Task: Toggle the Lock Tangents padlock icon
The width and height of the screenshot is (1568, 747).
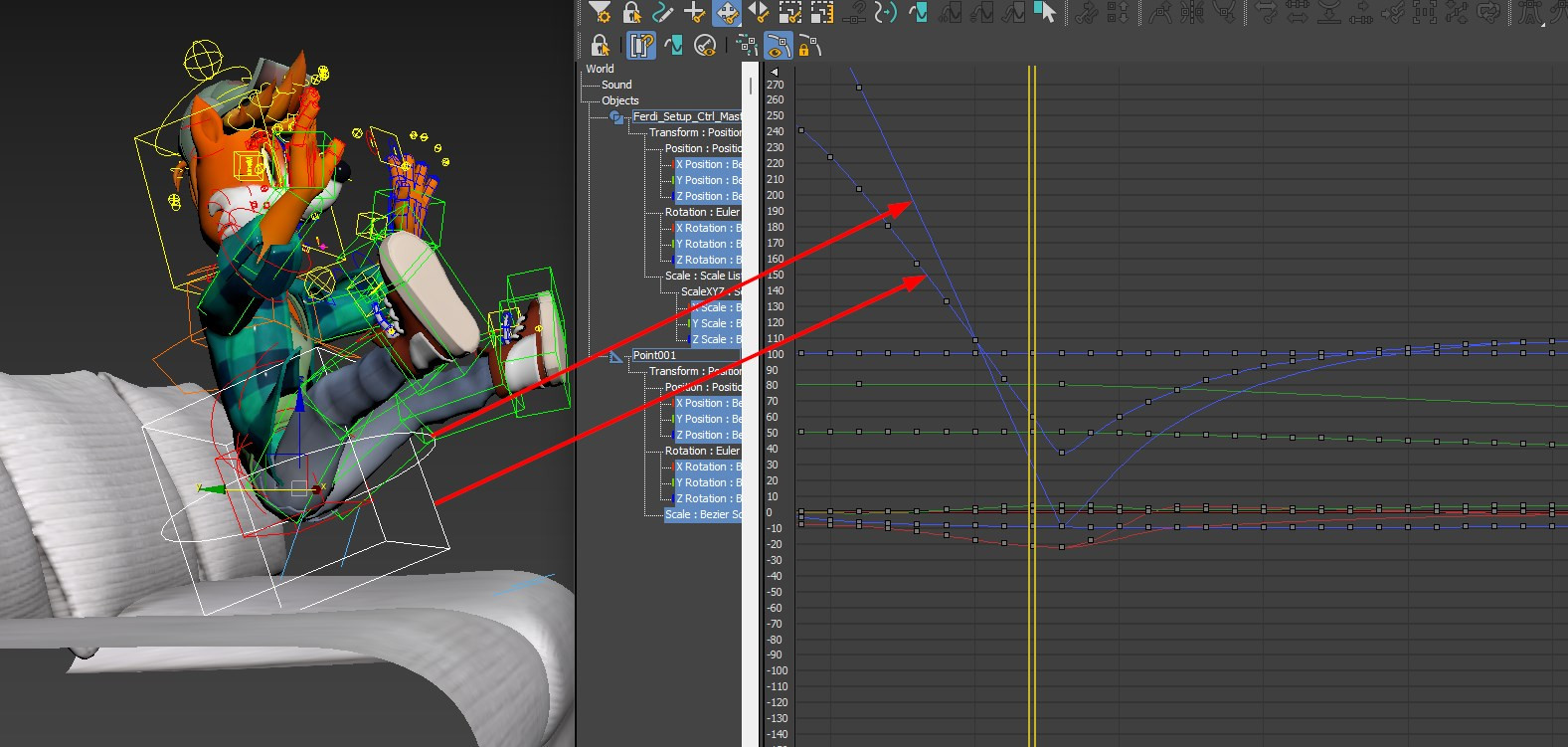Action: point(810,46)
